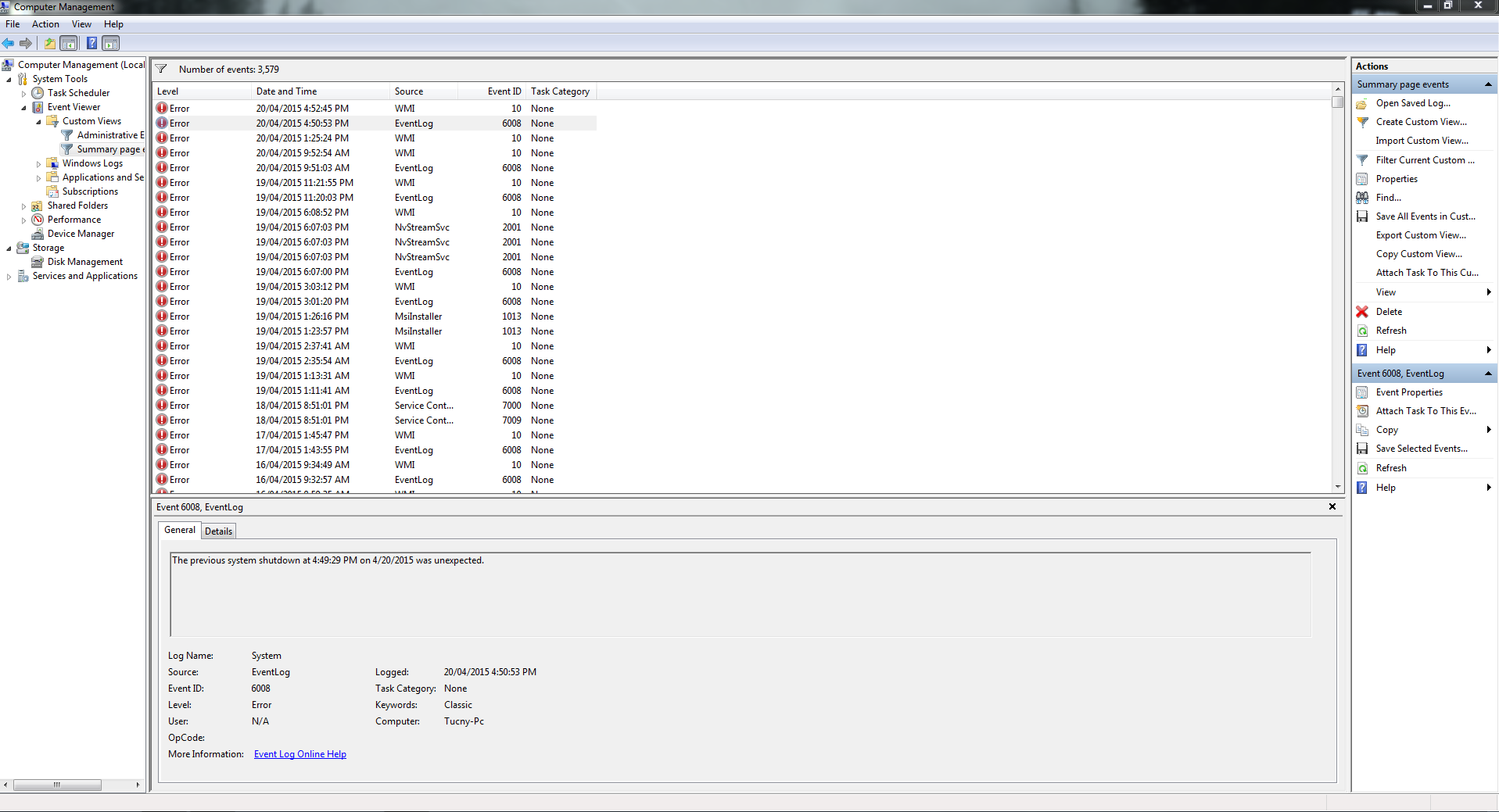
Task: Click the Event Viewer icon in tree
Action: pyautogui.click(x=38, y=107)
